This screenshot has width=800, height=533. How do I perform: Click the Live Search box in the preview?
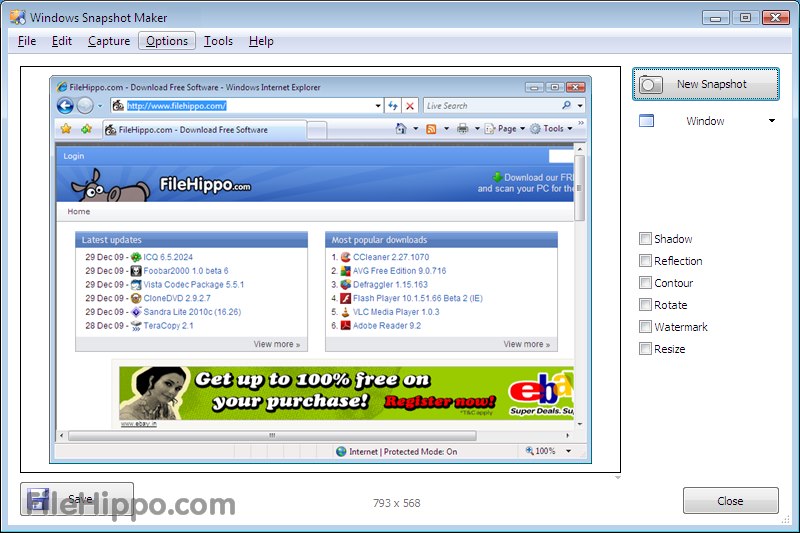tap(492, 106)
